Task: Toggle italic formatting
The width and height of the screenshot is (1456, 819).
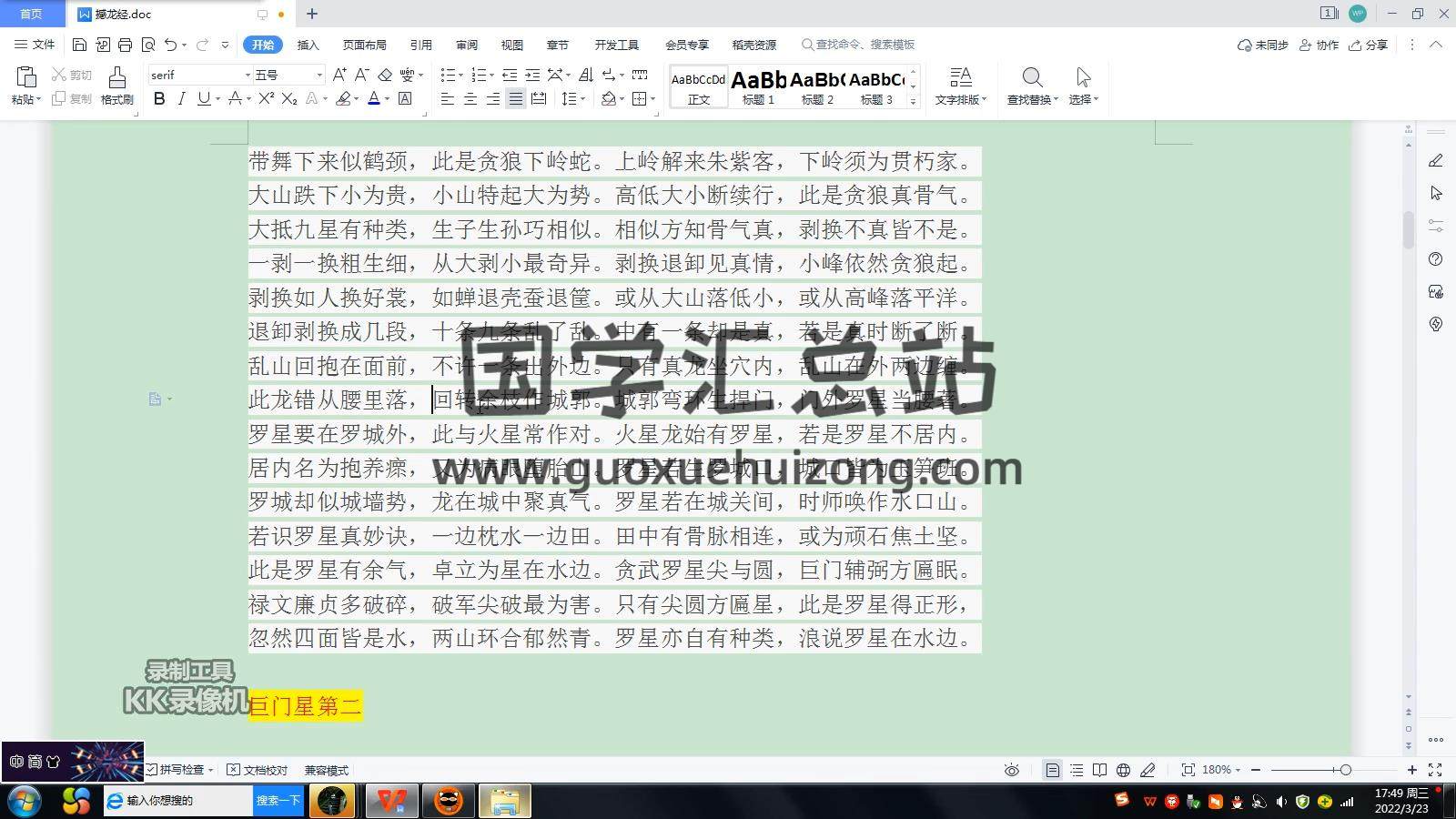Action: 181,98
